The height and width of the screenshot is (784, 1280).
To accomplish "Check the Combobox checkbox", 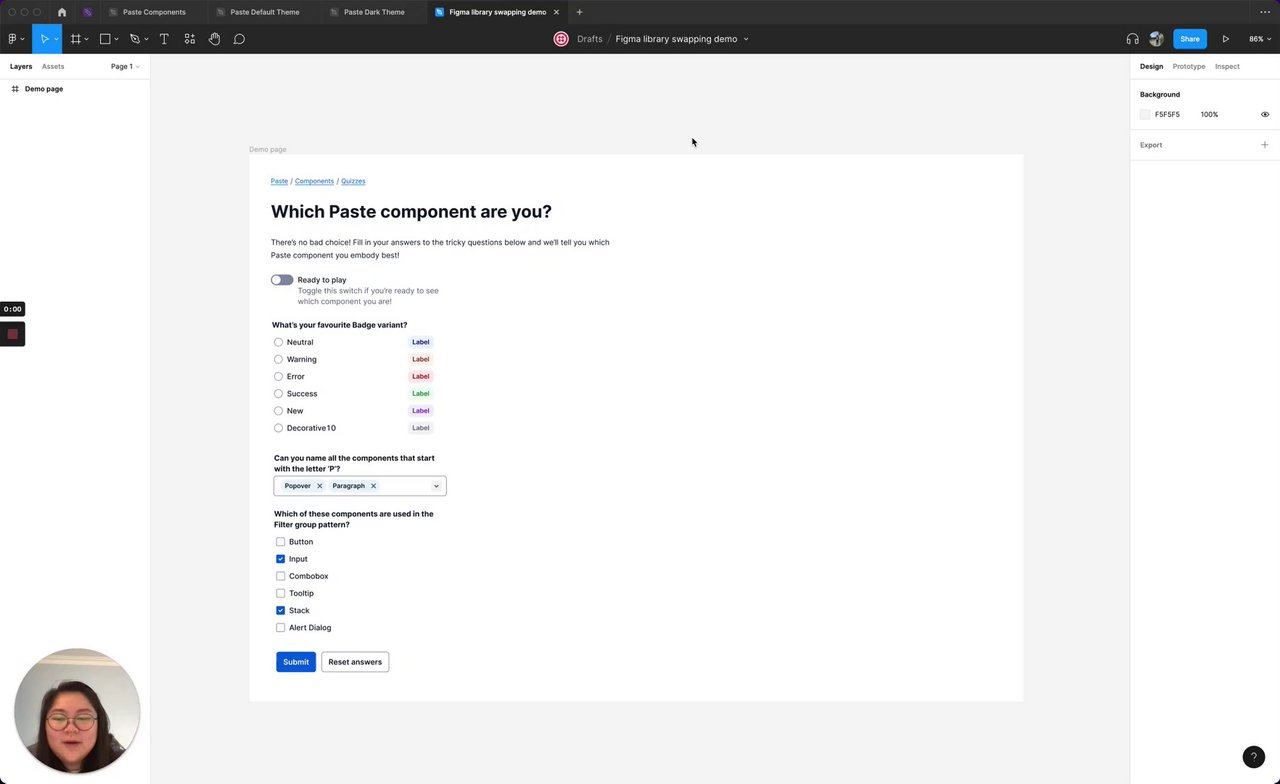I will 280,576.
